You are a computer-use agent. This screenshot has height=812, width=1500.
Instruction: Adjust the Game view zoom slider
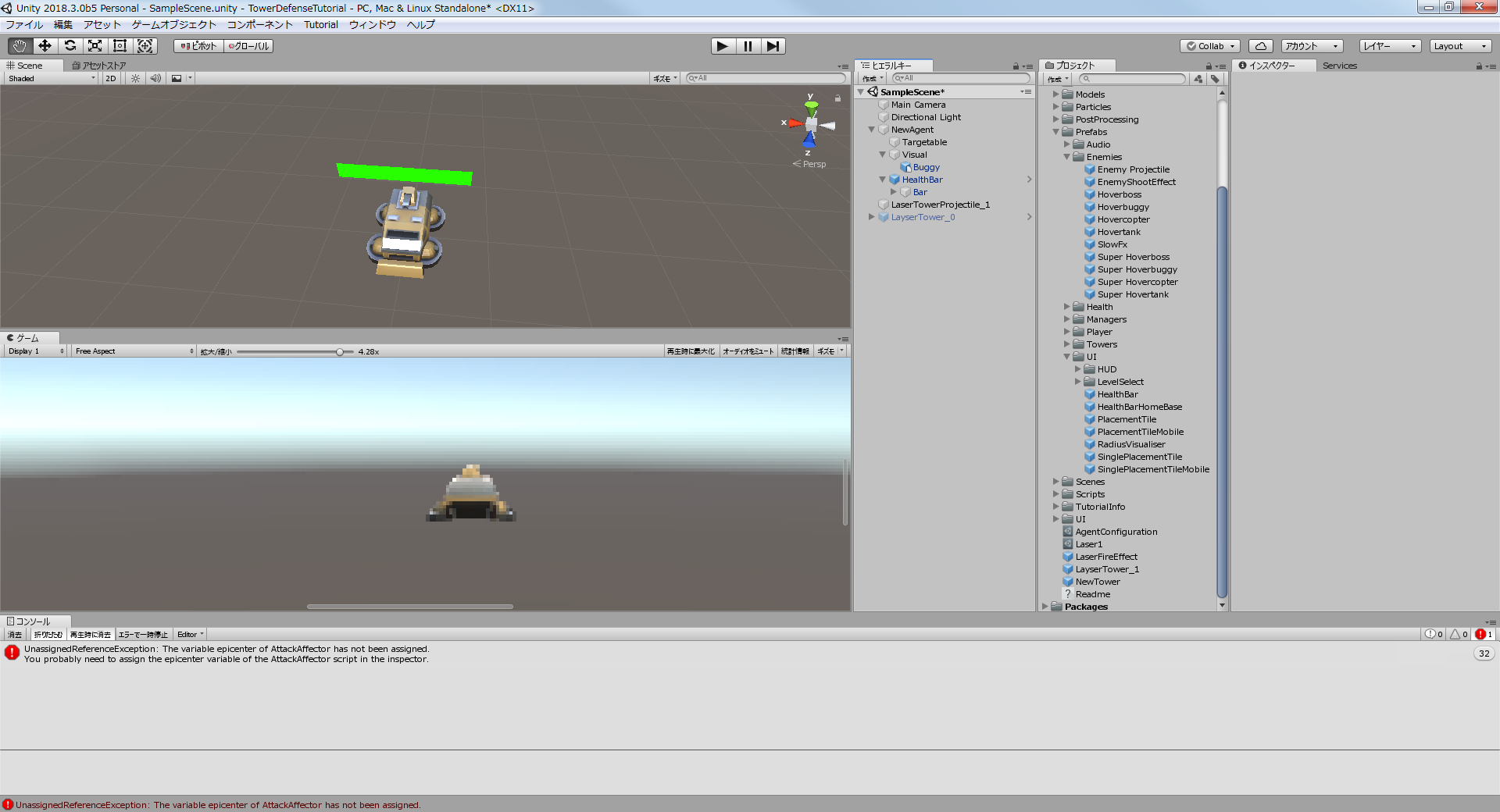click(x=340, y=352)
